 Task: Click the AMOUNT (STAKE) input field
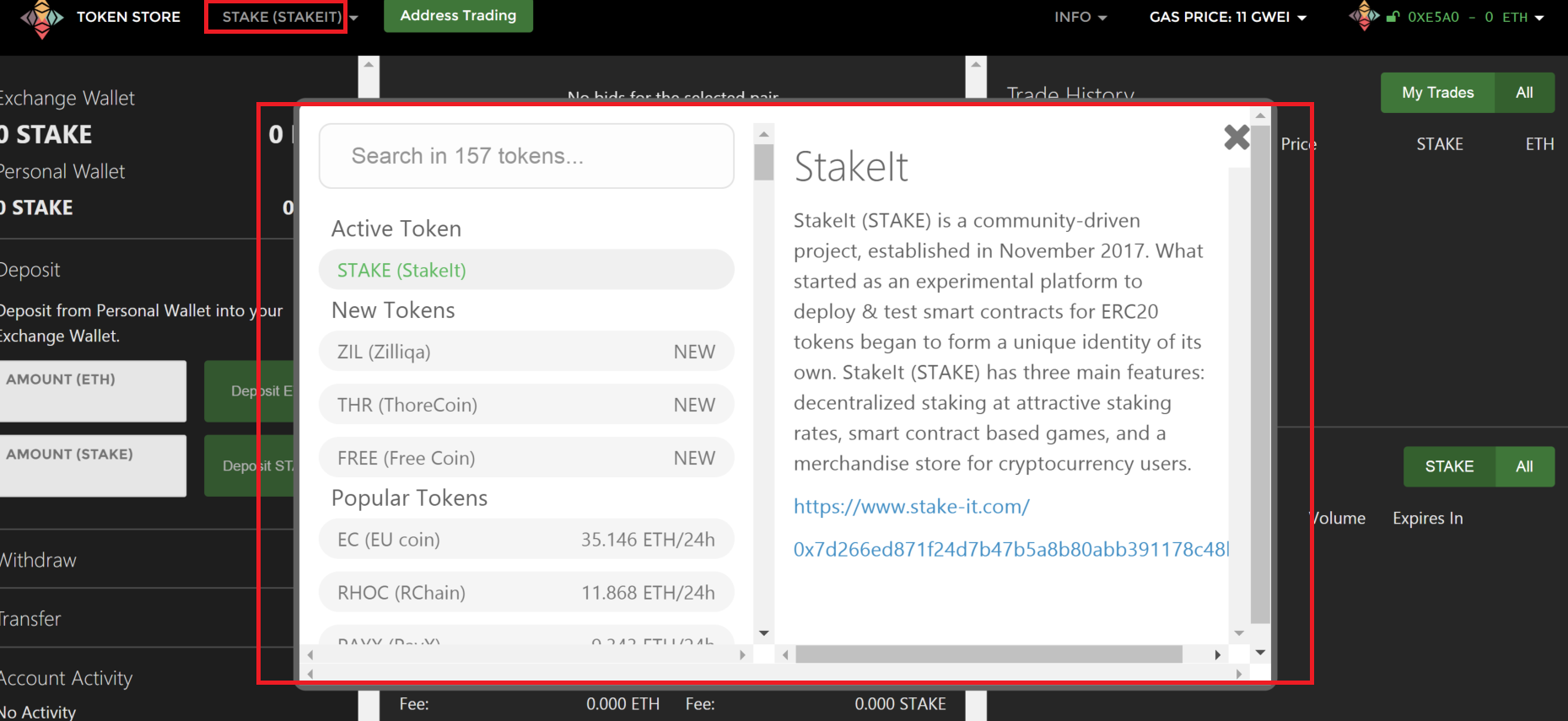pos(93,465)
